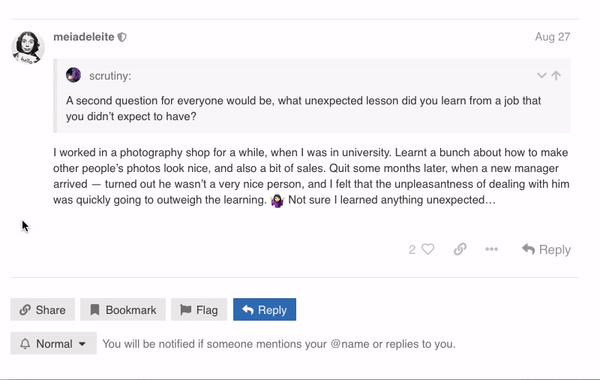The image size is (600, 380).
Task: Reply to meiadeleite's post
Action: click(546, 250)
